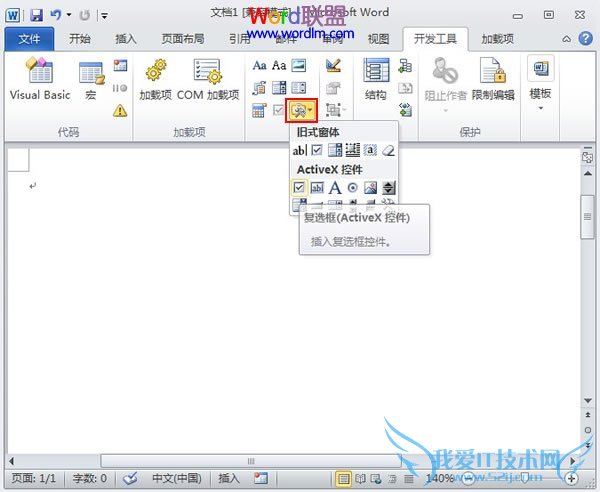Open macro security warning settings
This screenshot has height=492, width=600.
(x=120, y=111)
